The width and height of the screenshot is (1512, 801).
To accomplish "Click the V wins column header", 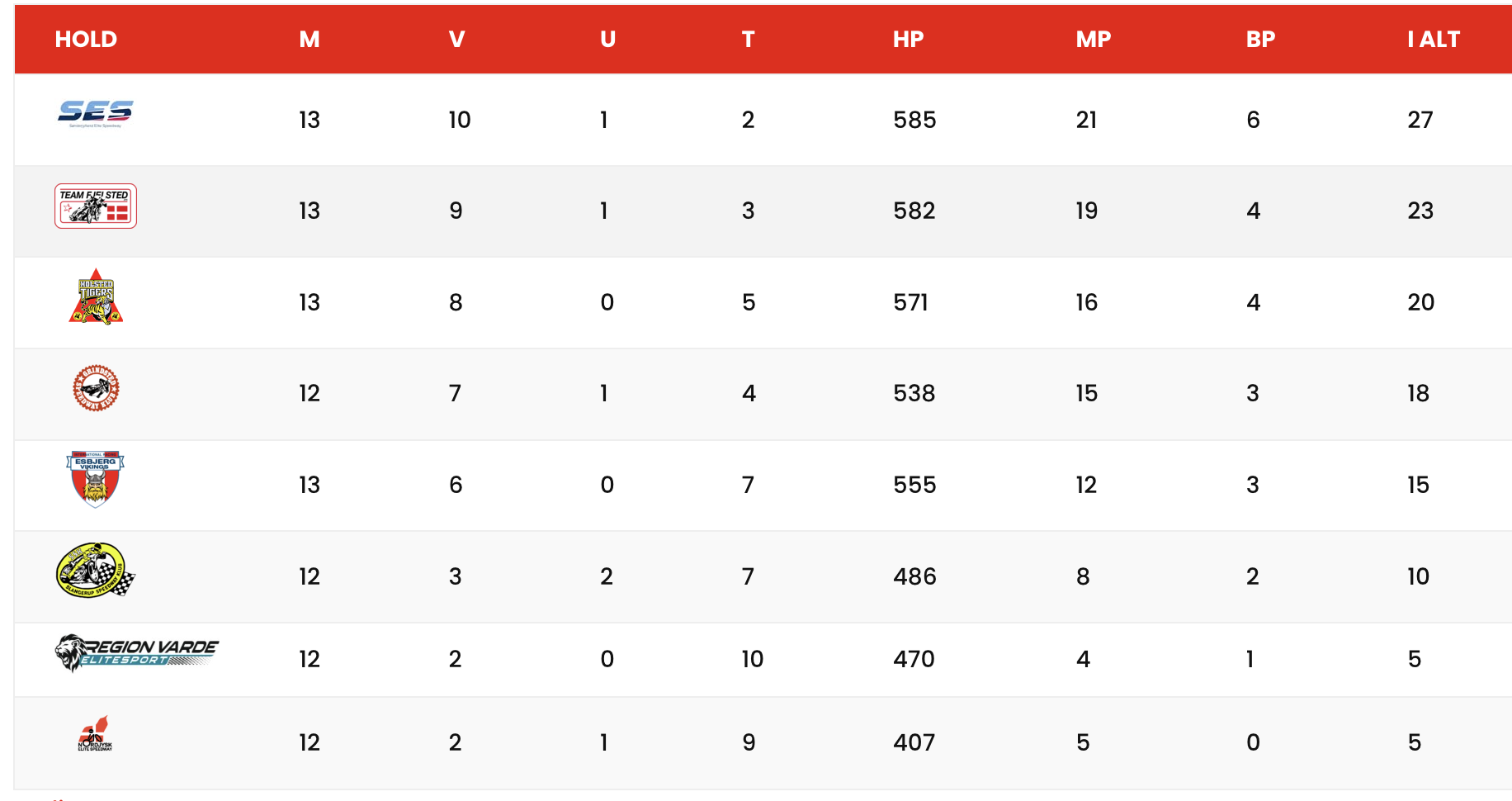I will click(456, 40).
